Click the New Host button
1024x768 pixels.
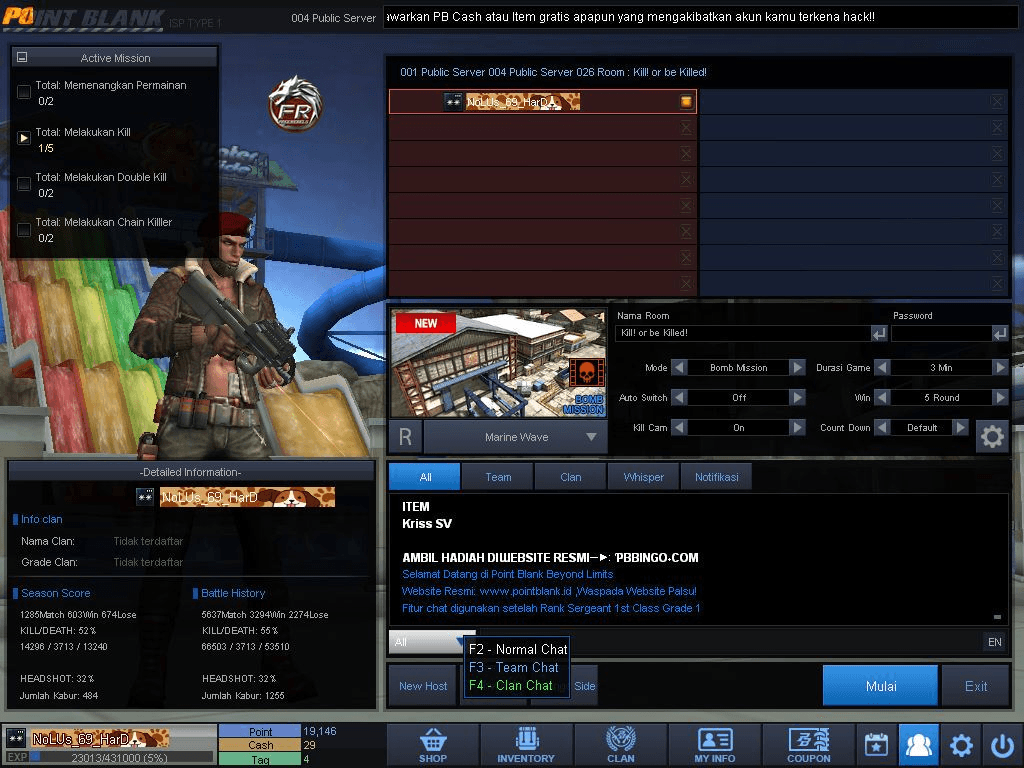click(x=423, y=686)
